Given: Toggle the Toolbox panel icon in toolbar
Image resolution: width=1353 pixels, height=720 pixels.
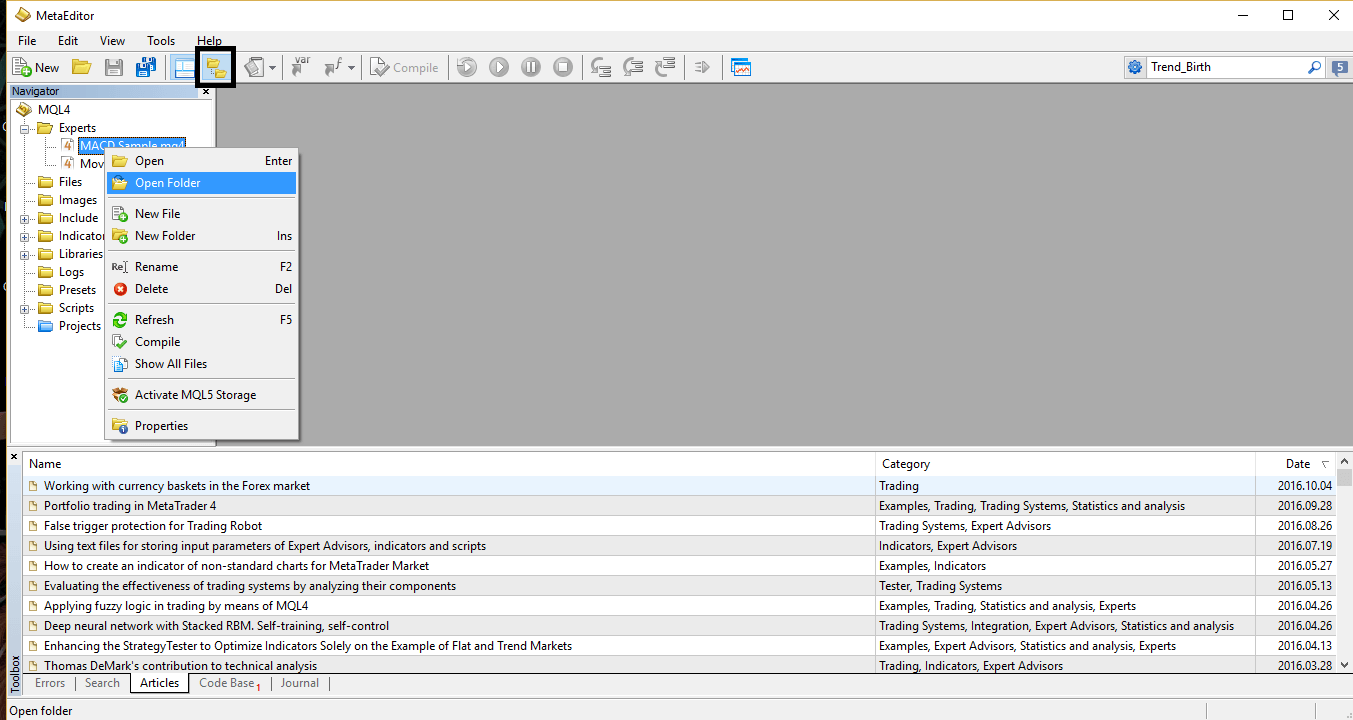Looking at the screenshot, I should point(183,67).
